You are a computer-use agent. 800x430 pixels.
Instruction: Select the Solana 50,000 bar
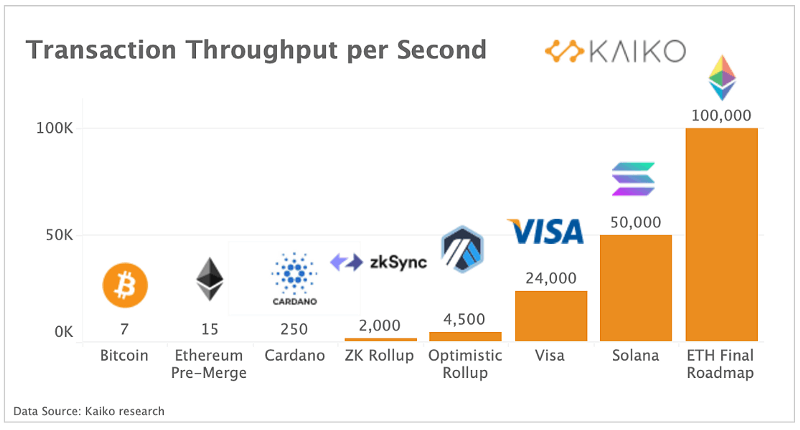coord(635,288)
